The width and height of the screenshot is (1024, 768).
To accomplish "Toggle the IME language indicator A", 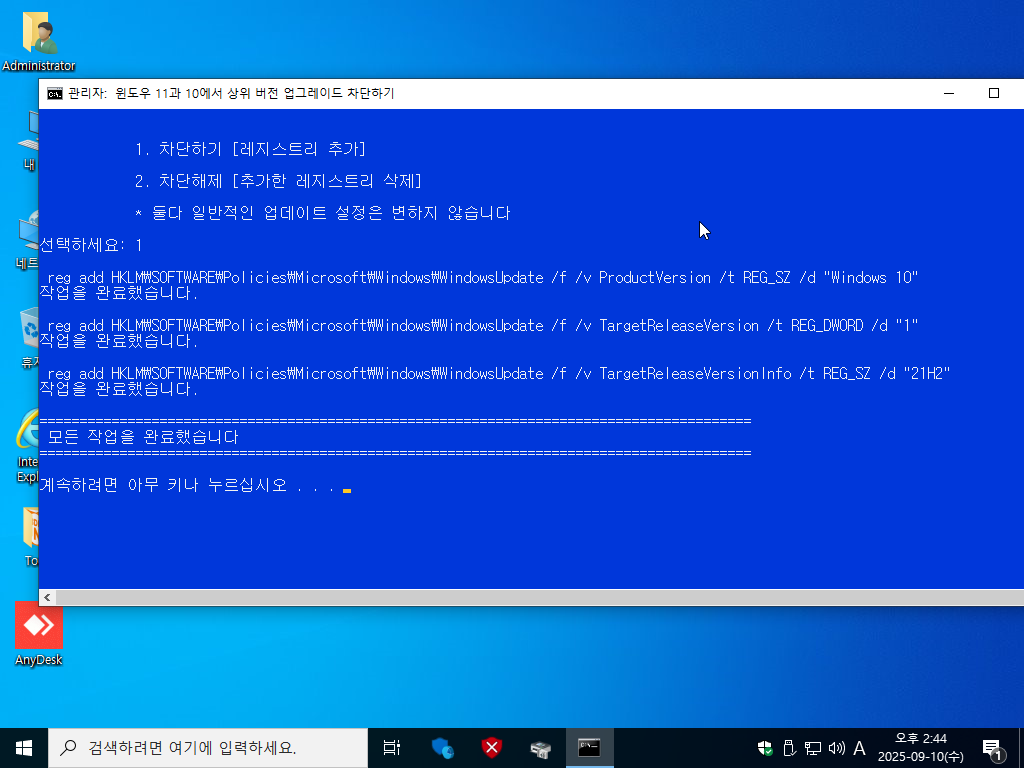I will pos(859,748).
